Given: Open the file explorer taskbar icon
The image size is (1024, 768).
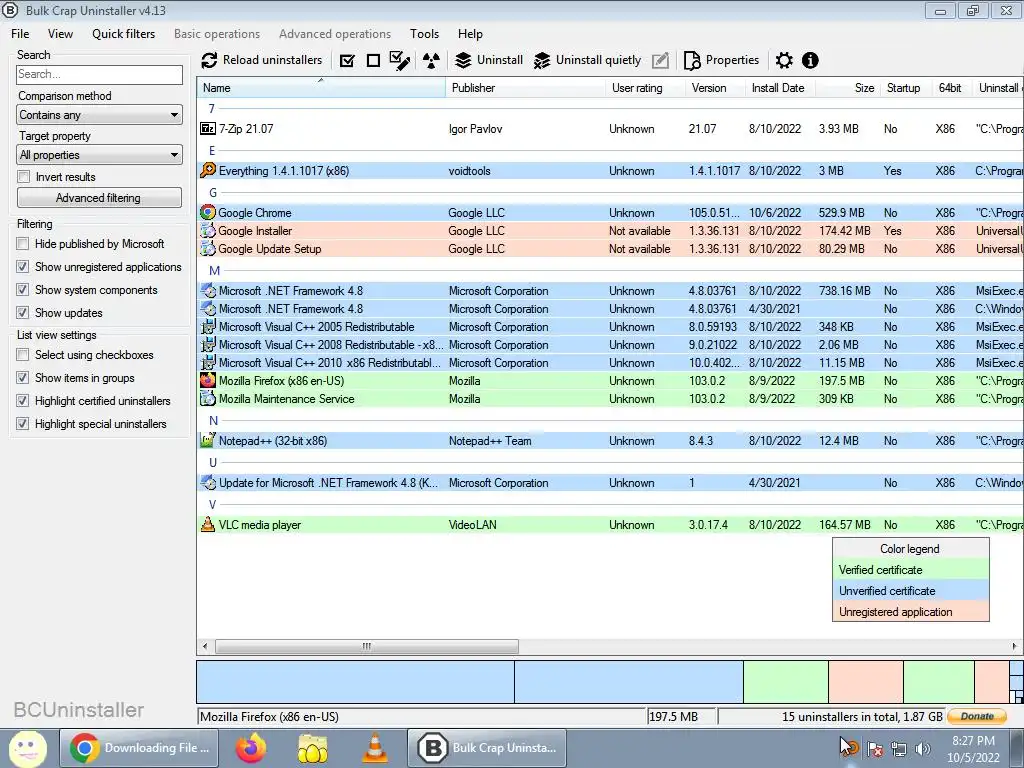Looking at the screenshot, I should [313, 748].
